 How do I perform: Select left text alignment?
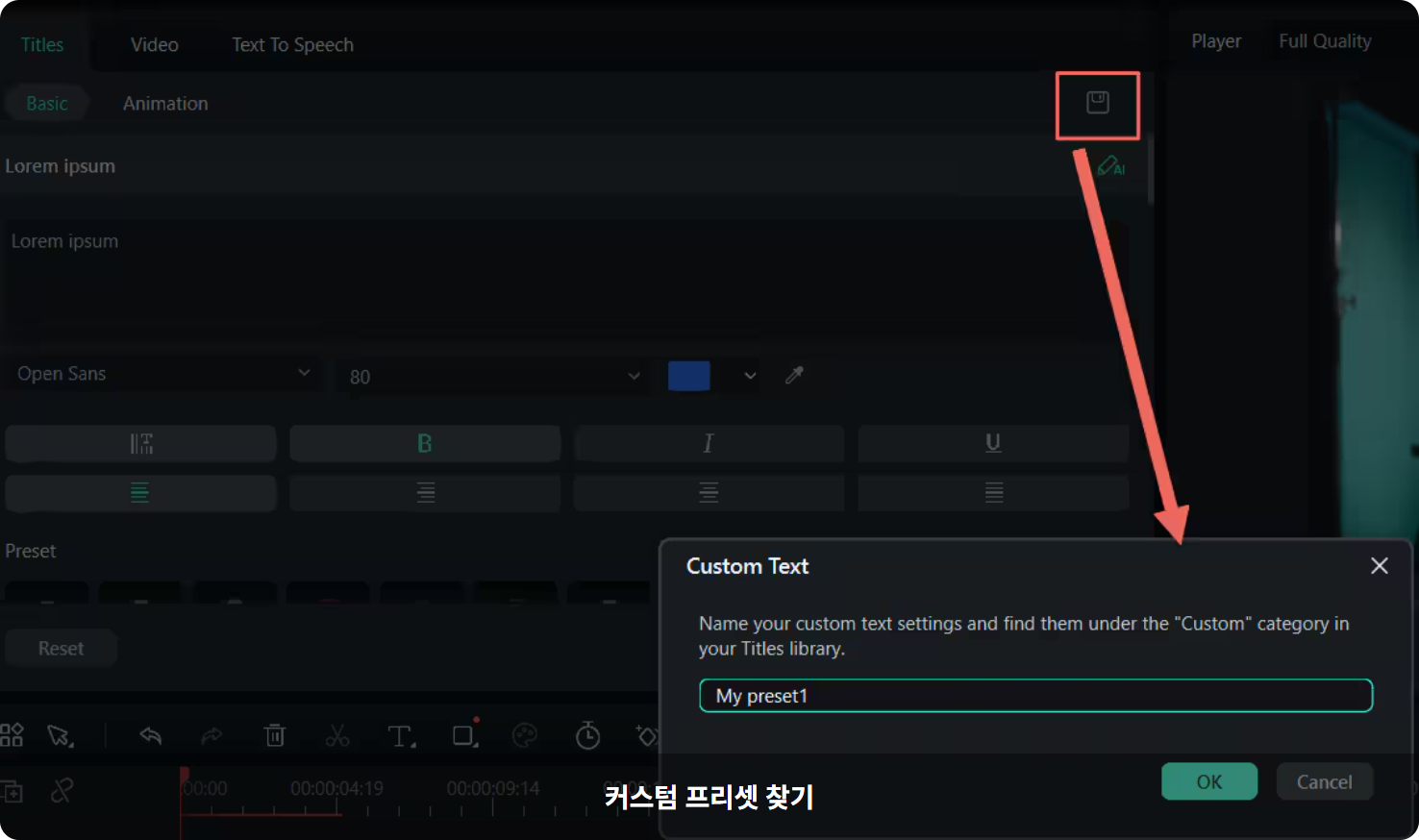click(x=140, y=493)
